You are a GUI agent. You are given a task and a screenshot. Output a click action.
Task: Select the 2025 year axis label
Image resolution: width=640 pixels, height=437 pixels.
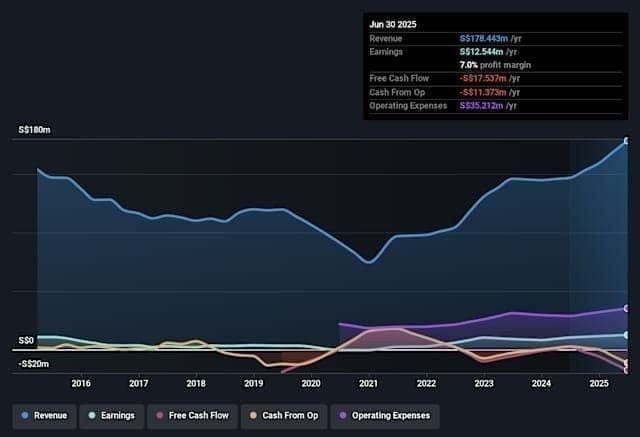(x=599, y=383)
